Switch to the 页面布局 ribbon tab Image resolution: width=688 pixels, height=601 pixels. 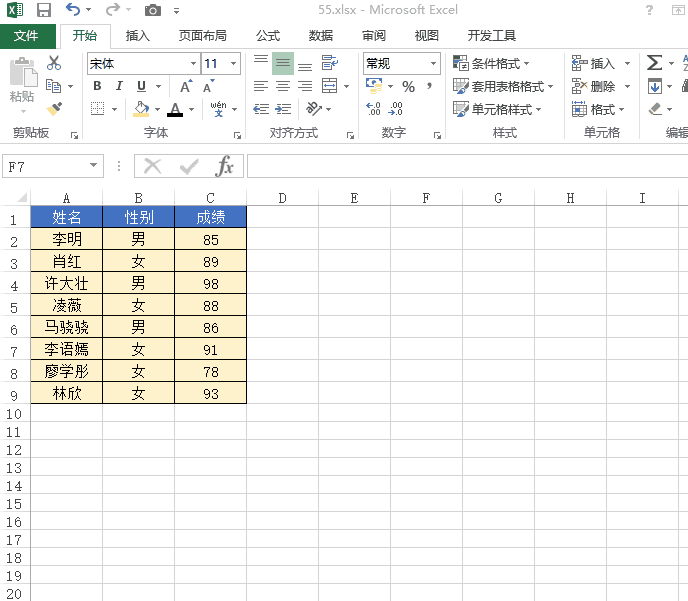202,36
